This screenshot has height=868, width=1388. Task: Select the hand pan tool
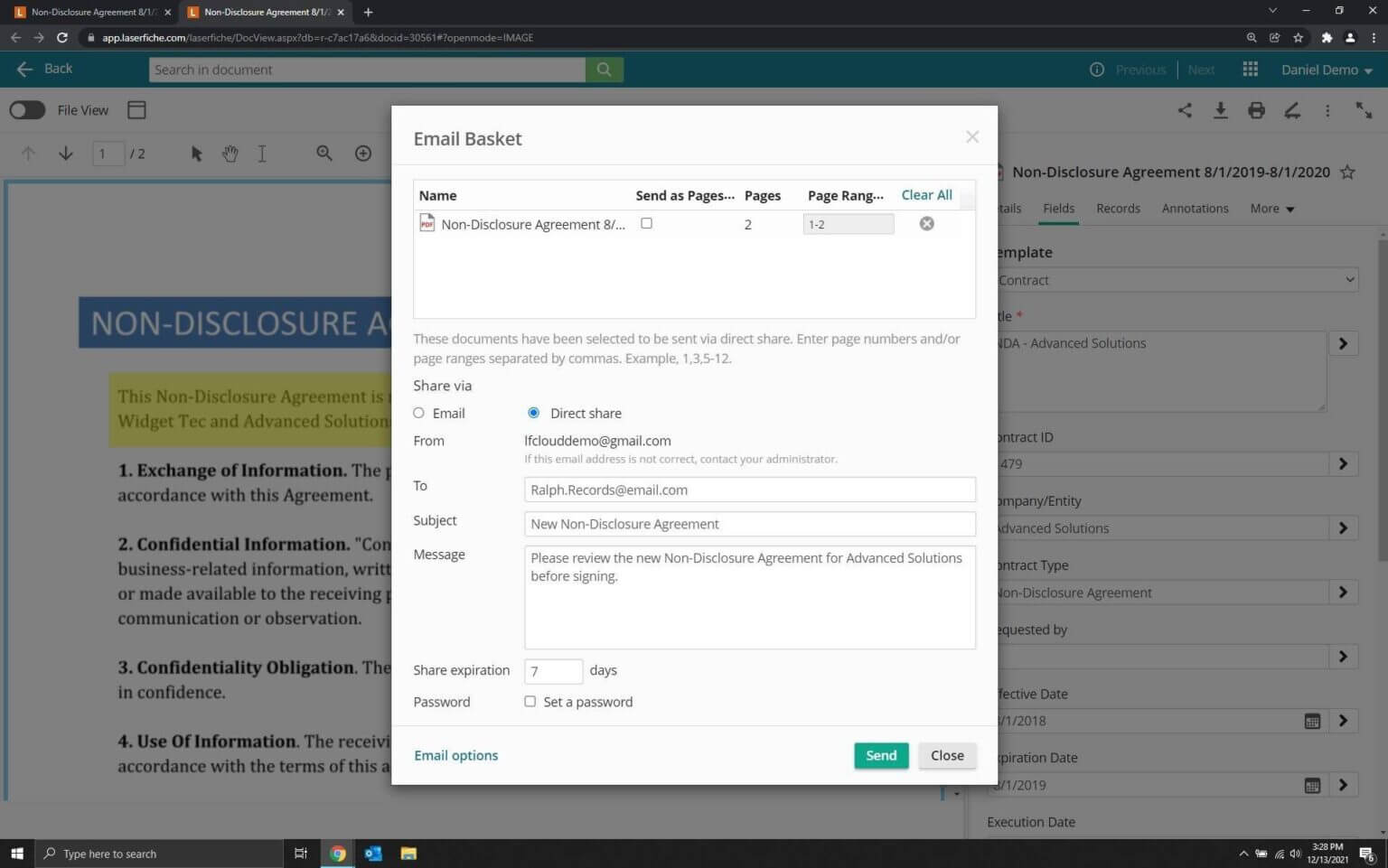pyautogui.click(x=230, y=154)
